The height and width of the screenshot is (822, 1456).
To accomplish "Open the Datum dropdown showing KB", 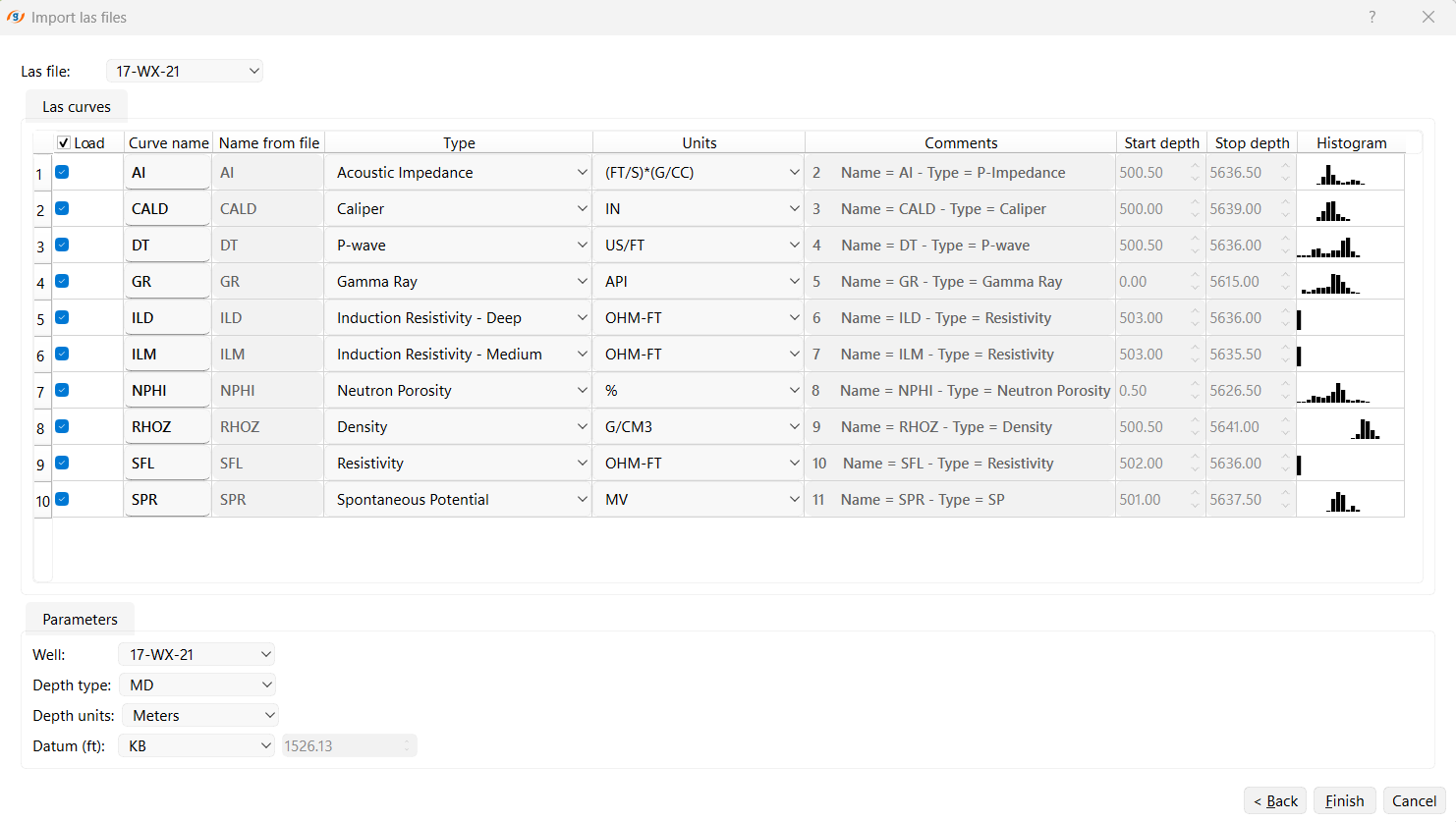I will (x=196, y=745).
